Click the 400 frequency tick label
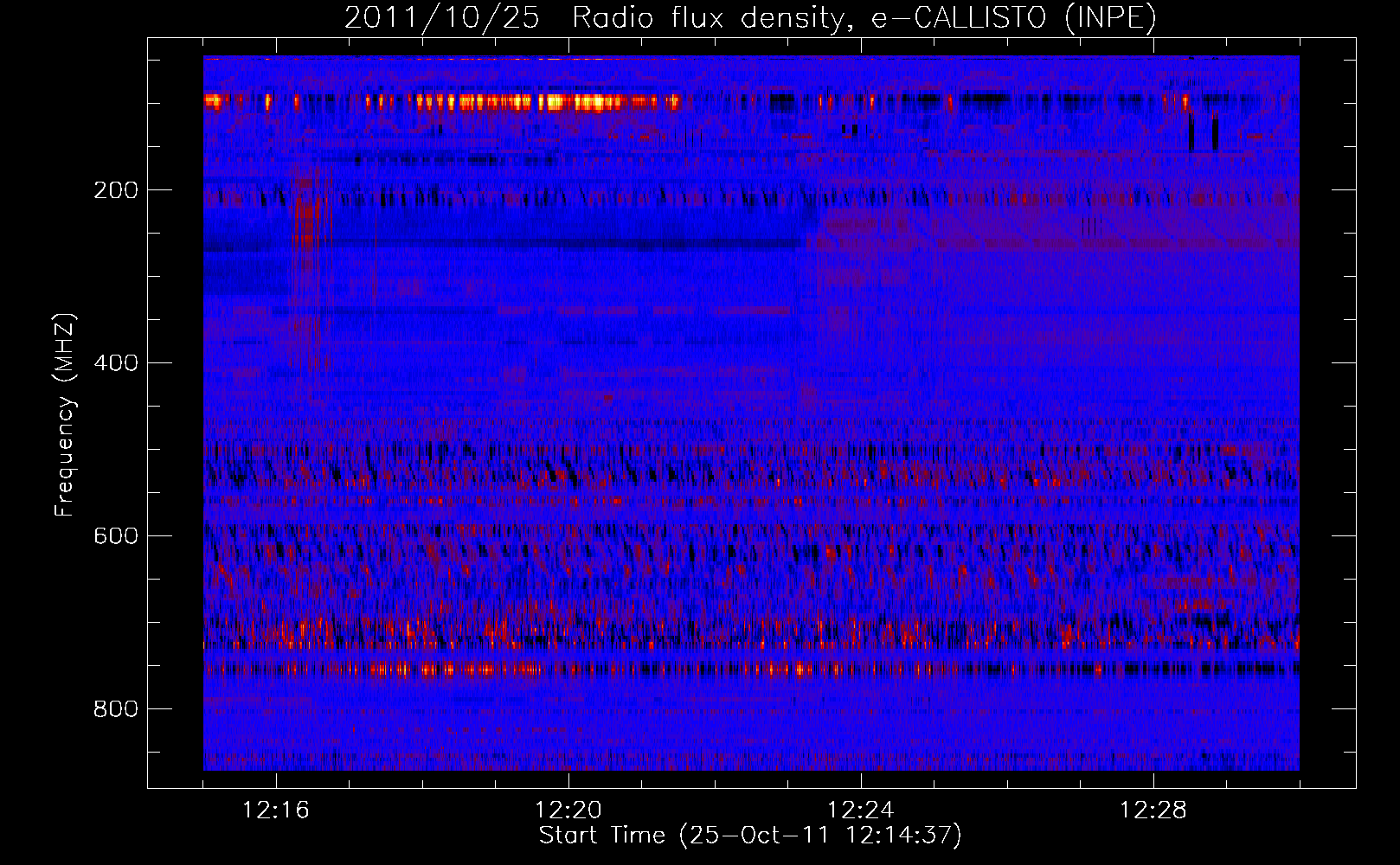Screen dimensions: 1400x865 pyautogui.click(x=116, y=363)
